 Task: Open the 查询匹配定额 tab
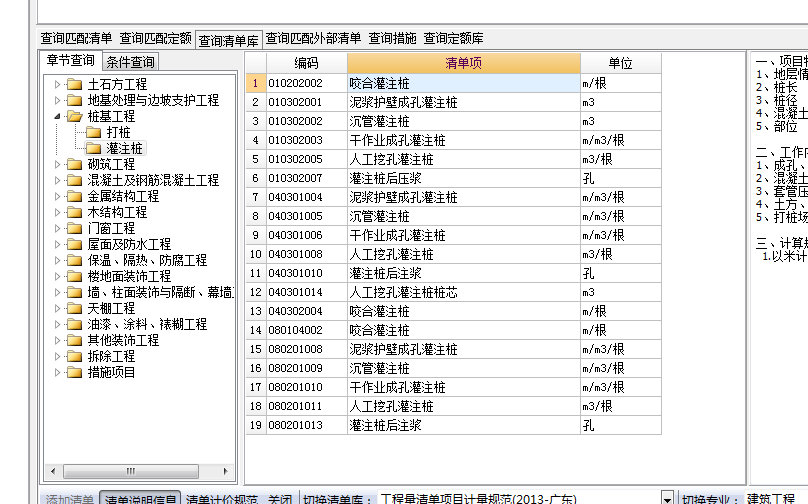(156, 38)
